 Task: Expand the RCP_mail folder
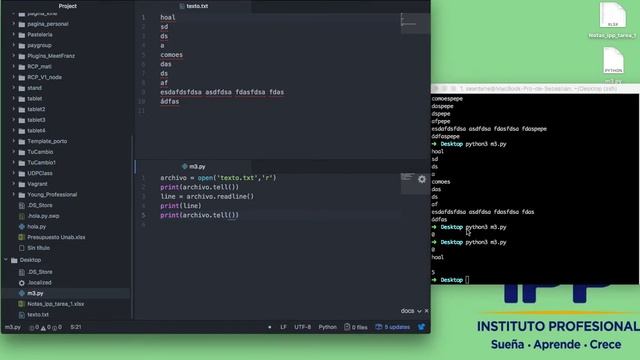[x=39, y=67]
